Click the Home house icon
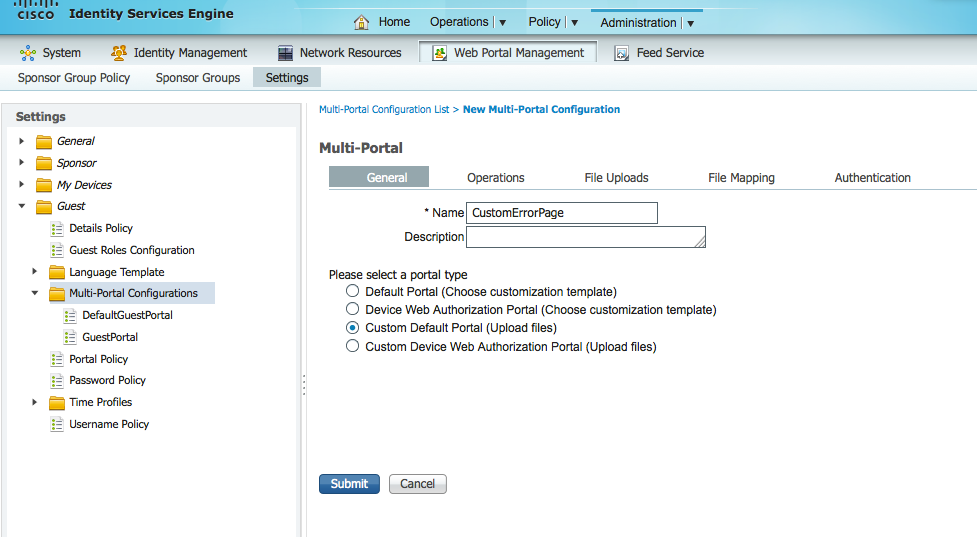Screen dimensions: 977x537 pyautogui.click(x=361, y=22)
